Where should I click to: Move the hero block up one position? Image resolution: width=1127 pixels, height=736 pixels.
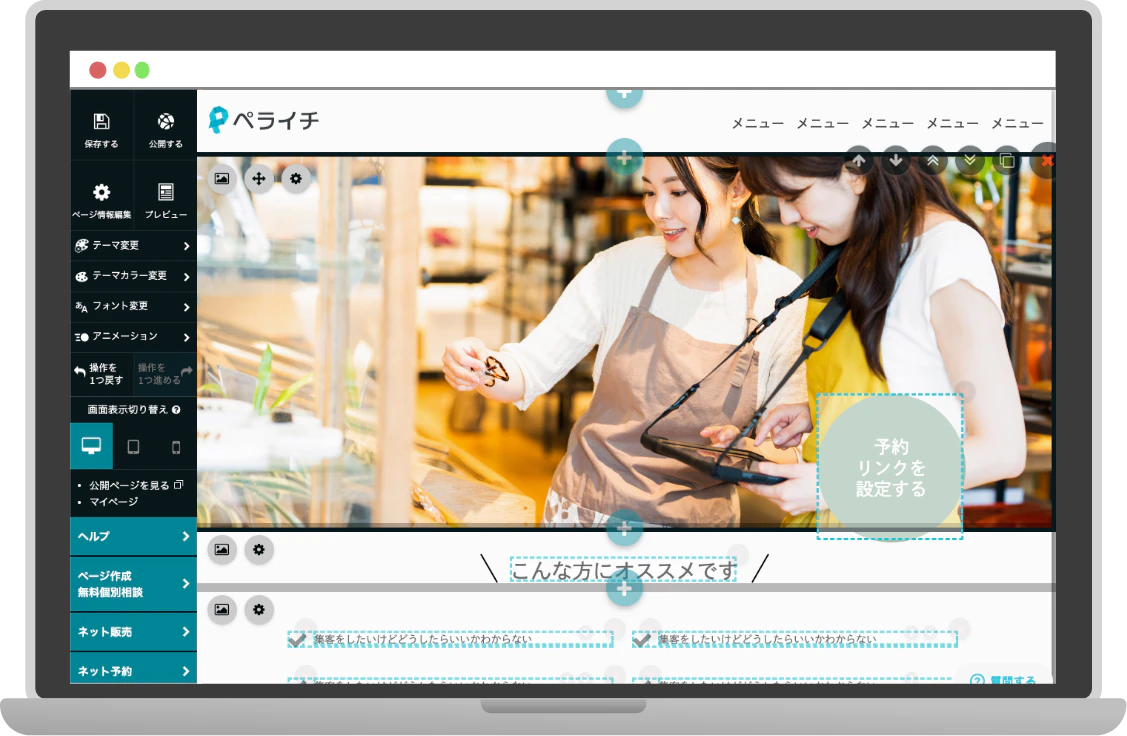[x=859, y=160]
